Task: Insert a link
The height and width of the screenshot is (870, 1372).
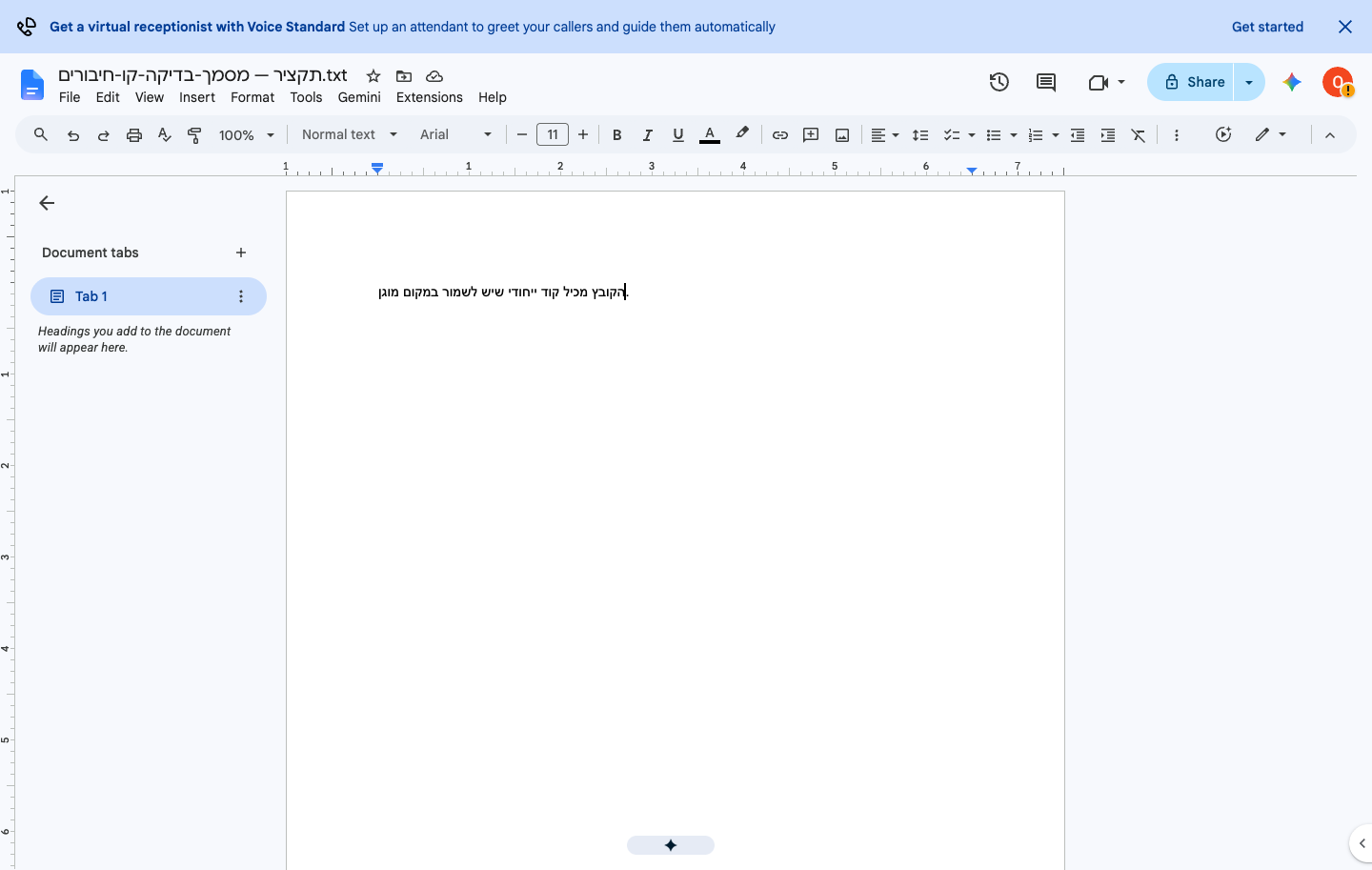Action: pyautogui.click(x=780, y=135)
